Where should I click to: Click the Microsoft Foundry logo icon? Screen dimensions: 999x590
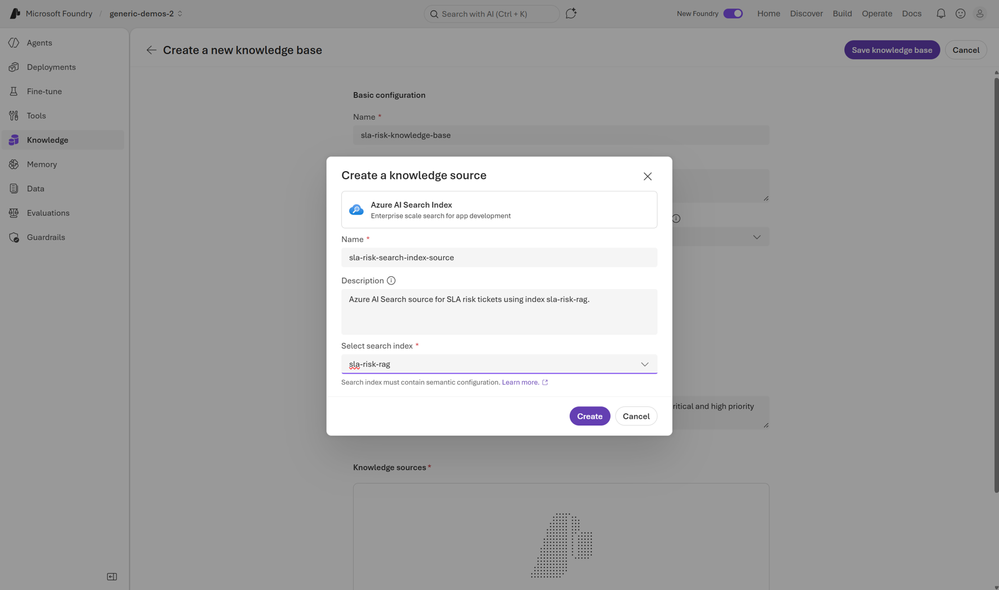coord(14,13)
